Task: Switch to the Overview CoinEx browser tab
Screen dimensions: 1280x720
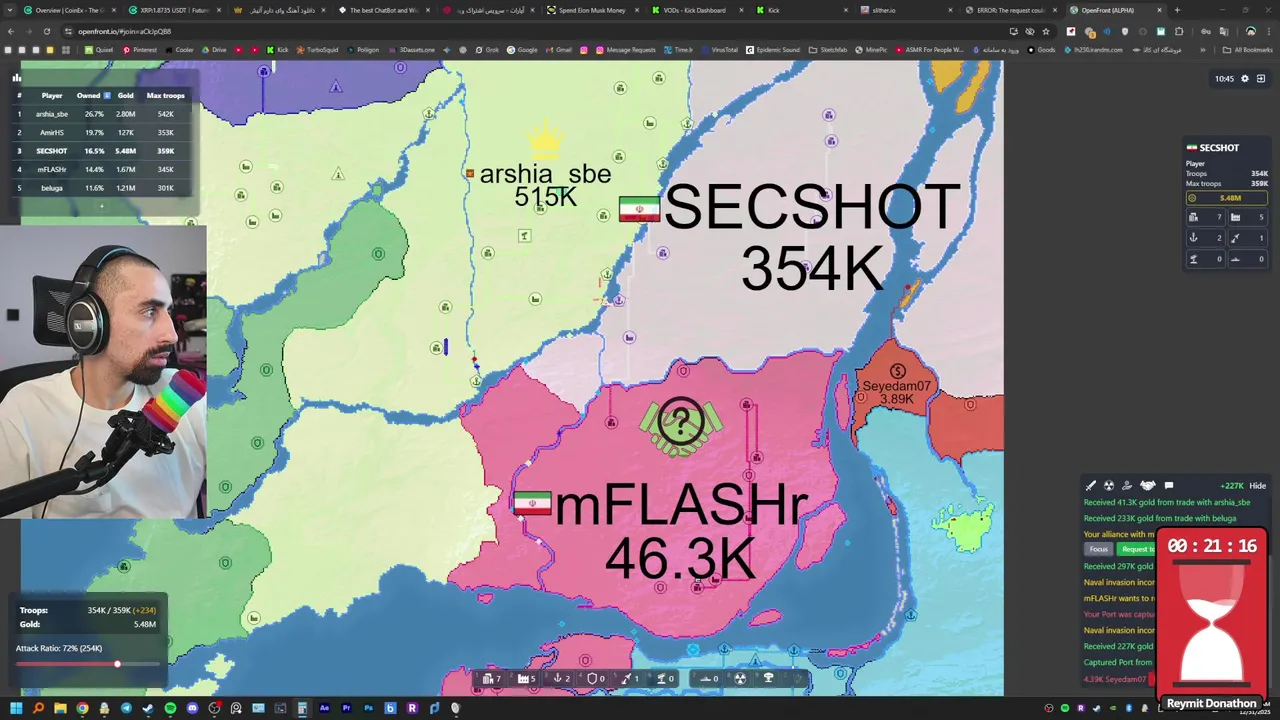Action: click(x=70, y=10)
